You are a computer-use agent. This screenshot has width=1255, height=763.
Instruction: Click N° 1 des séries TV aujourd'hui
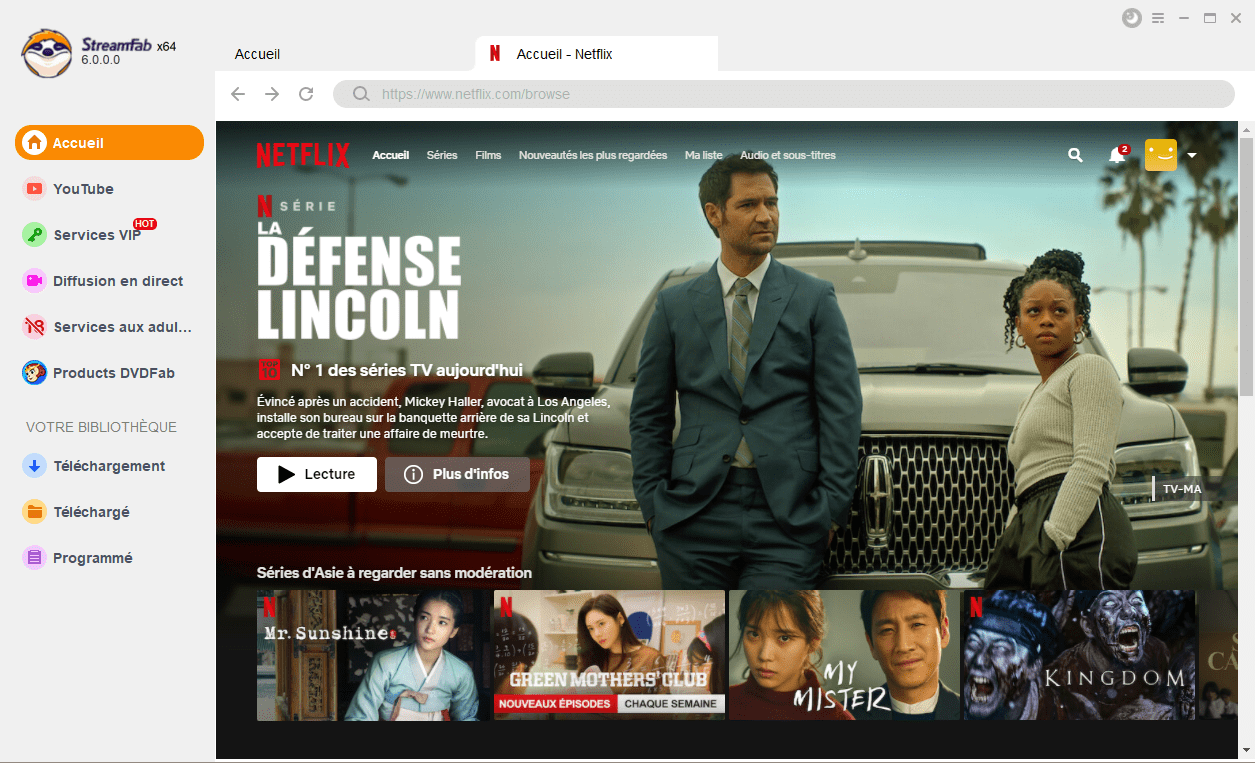pos(406,370)
